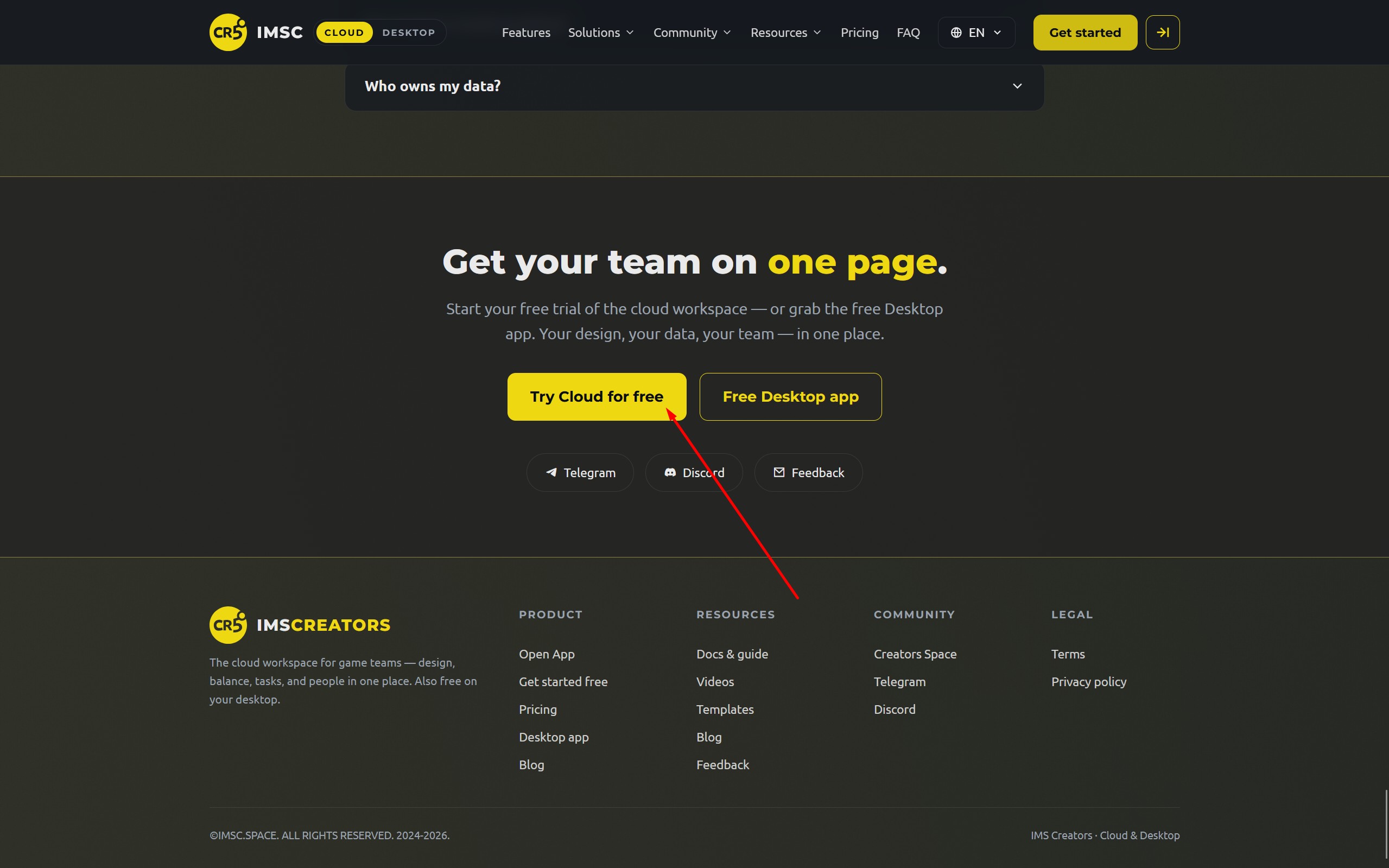Open Blog link in Product column

tap(531, 765)
